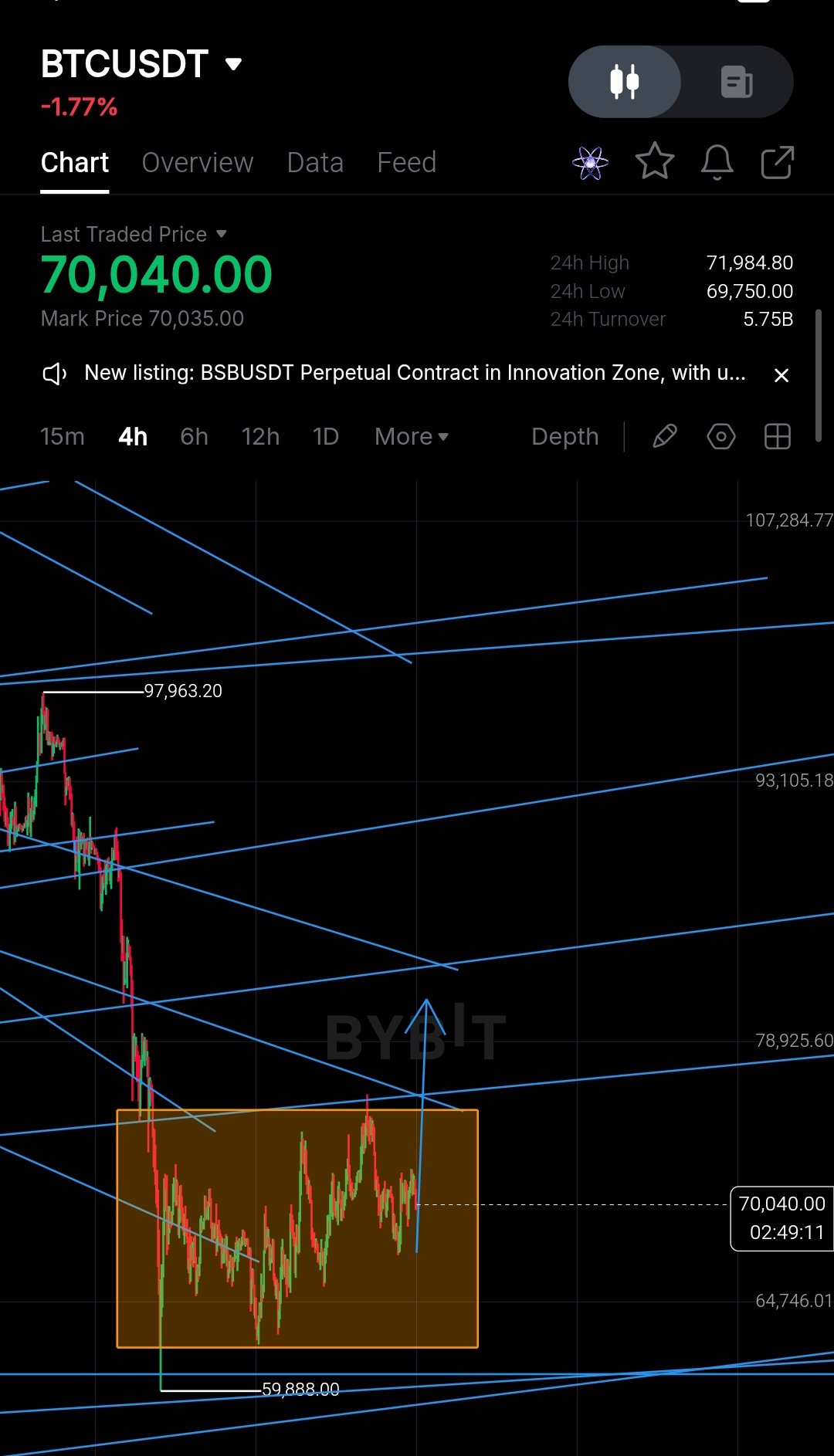
Task: Open chart settings hexagon icon
Action: coord(721,436)
